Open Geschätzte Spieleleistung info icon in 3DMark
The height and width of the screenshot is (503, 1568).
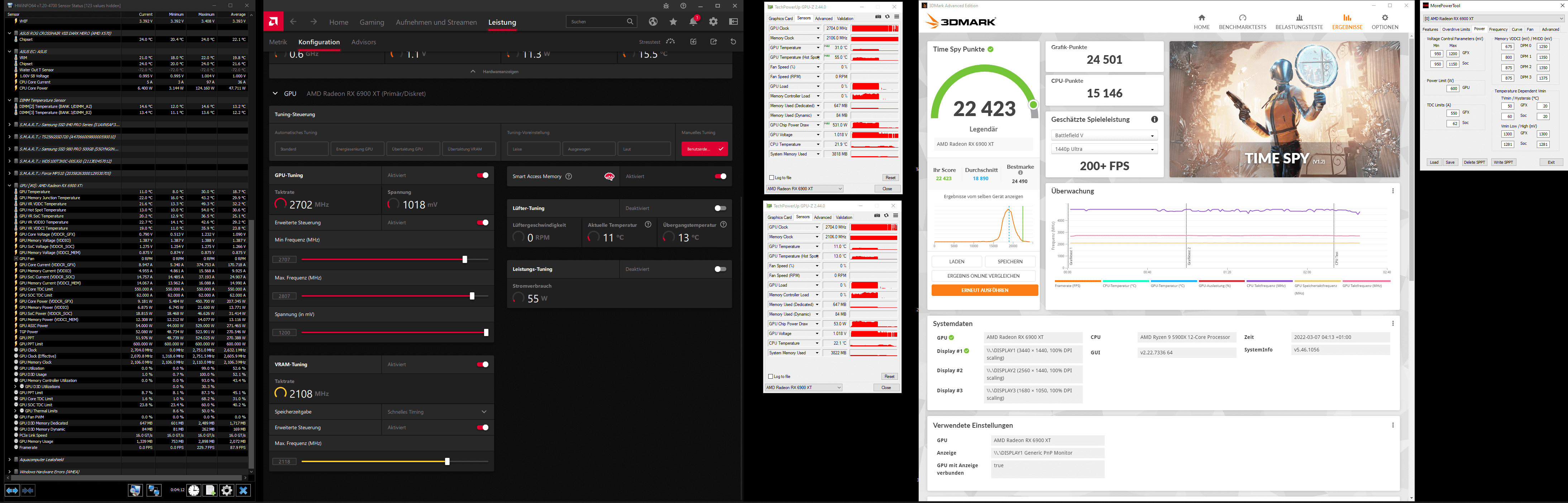point(1154,119)
